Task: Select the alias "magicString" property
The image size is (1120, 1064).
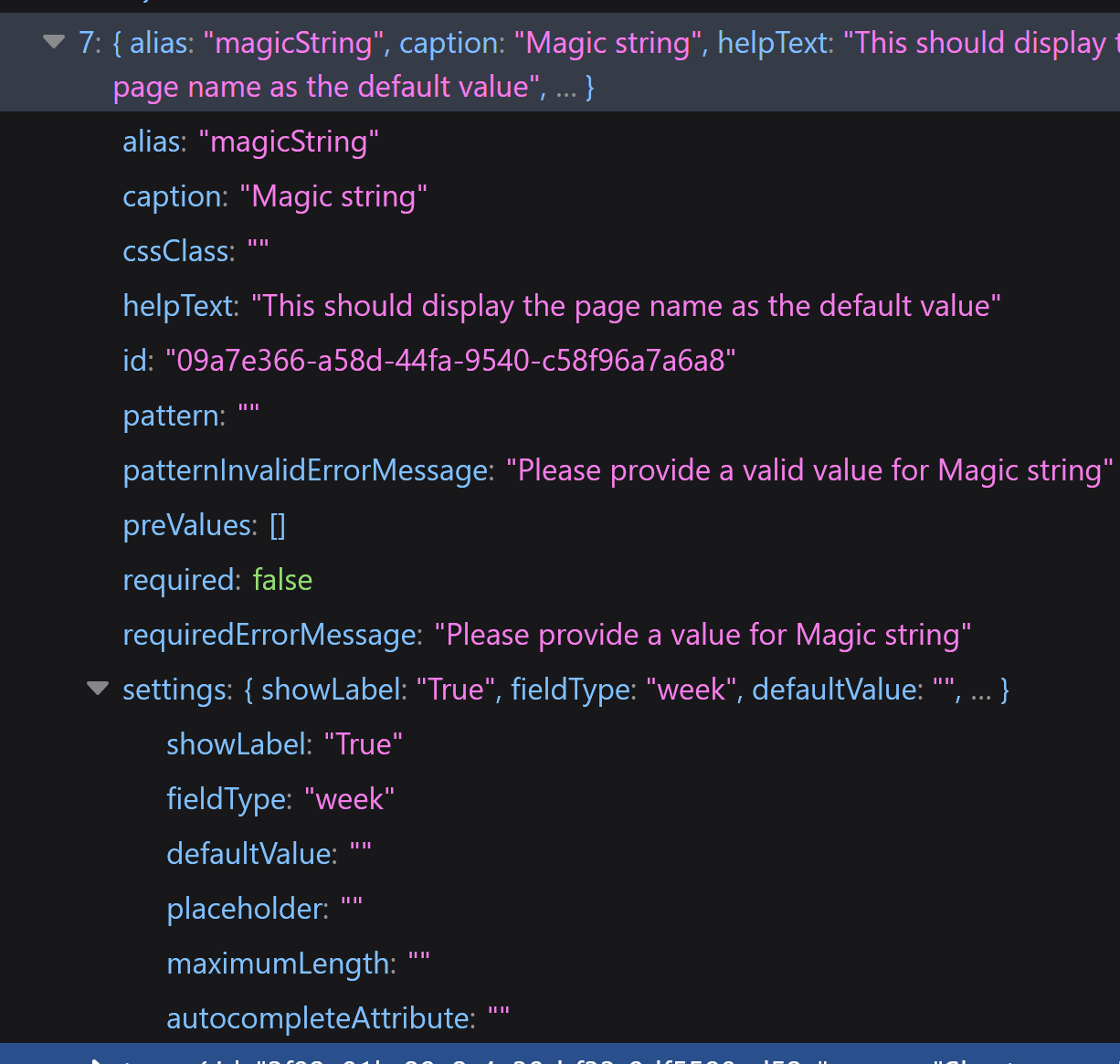Action: point(250,142)
